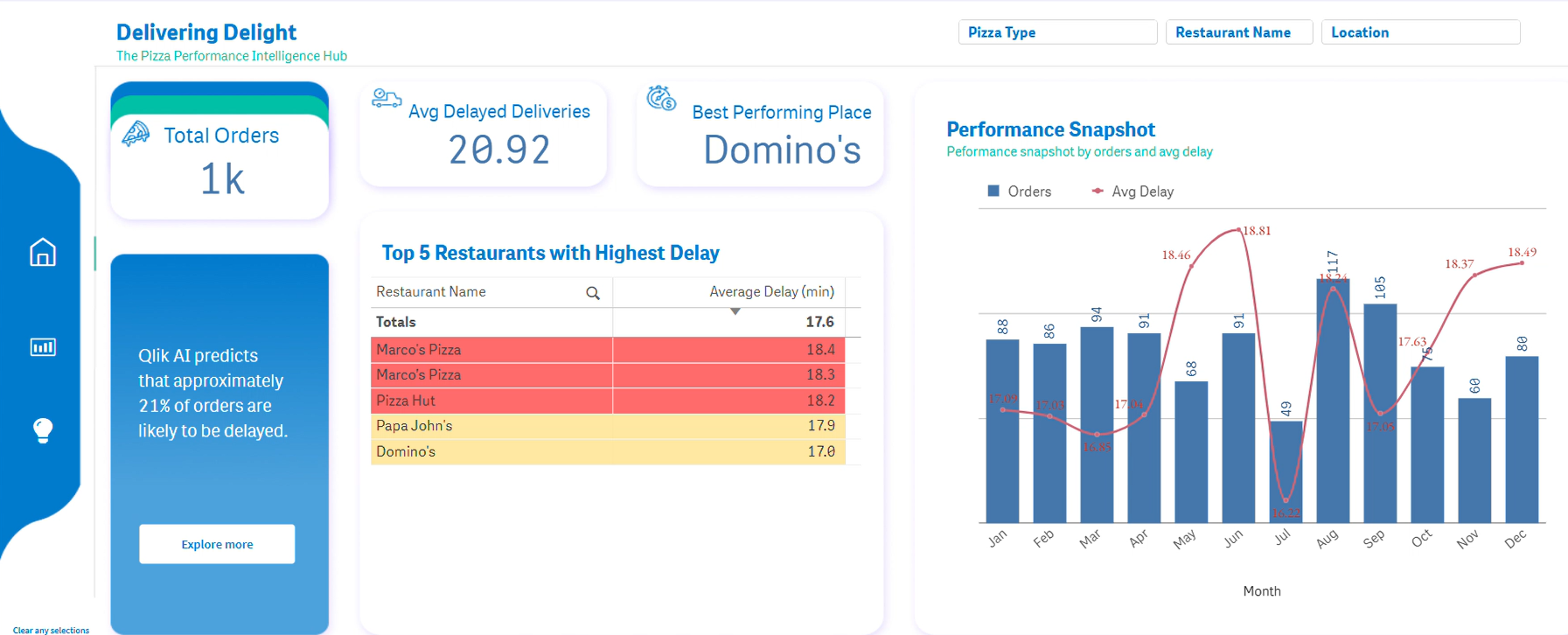Click the sort arrow under Average Delay column

735,311
